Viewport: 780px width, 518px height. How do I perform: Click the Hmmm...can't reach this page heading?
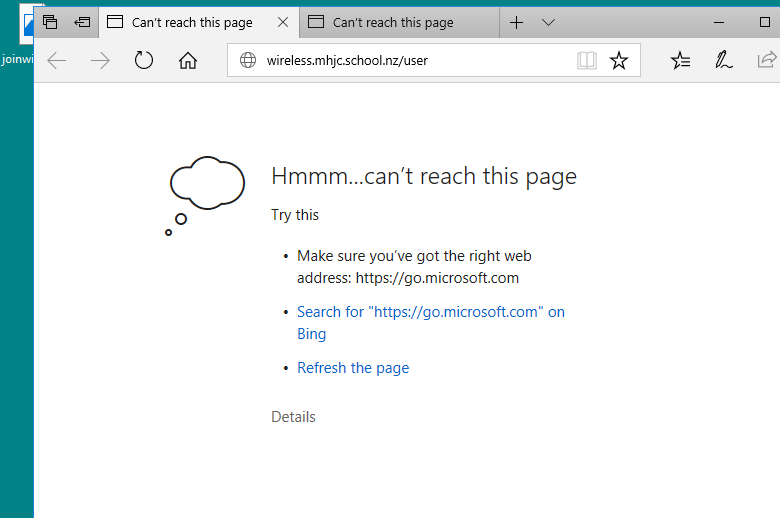coord(424,177)
